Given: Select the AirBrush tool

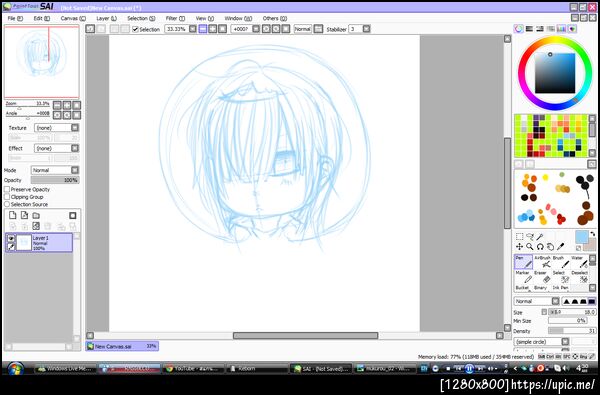Looking at the screenshot, I should pos(542,262).
